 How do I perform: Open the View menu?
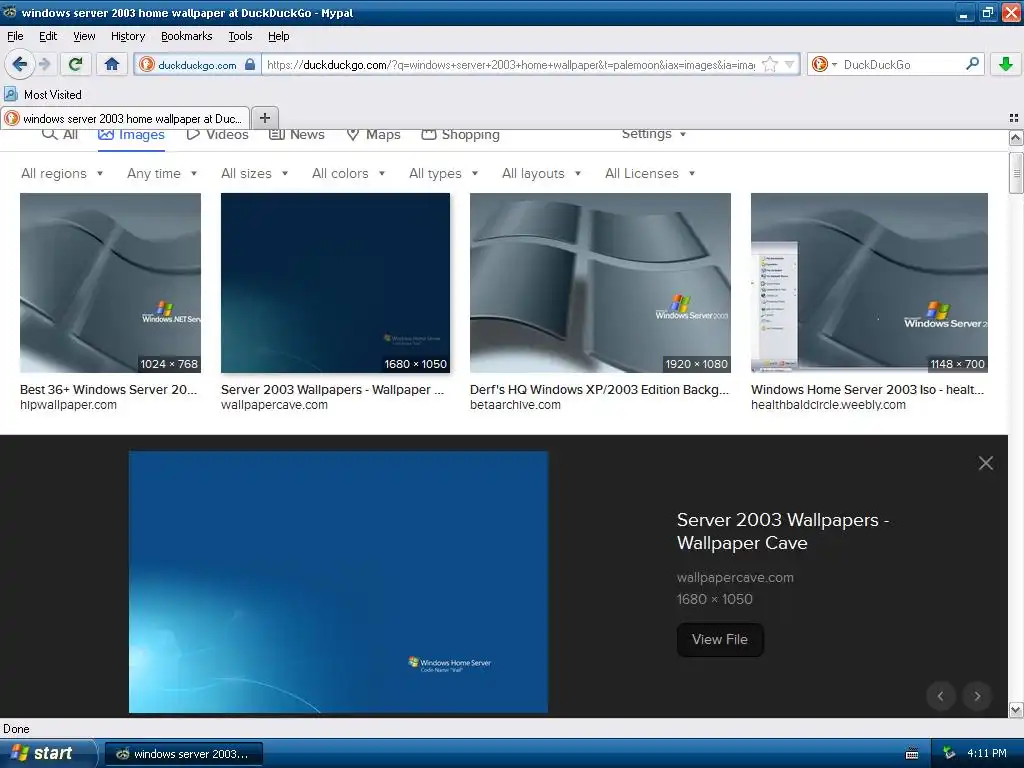[x=84, y=36]
